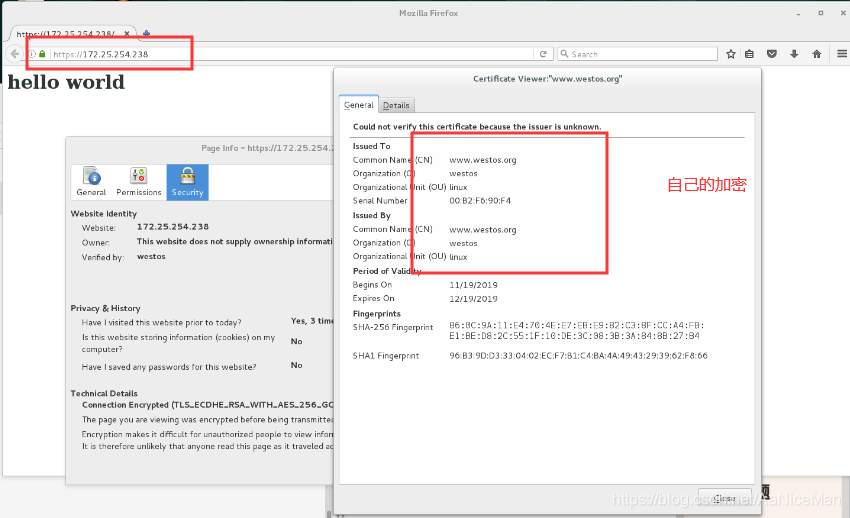Open the Firefox hamburger menu
Screen dimensions: 850x518
(x=842, y=54)
